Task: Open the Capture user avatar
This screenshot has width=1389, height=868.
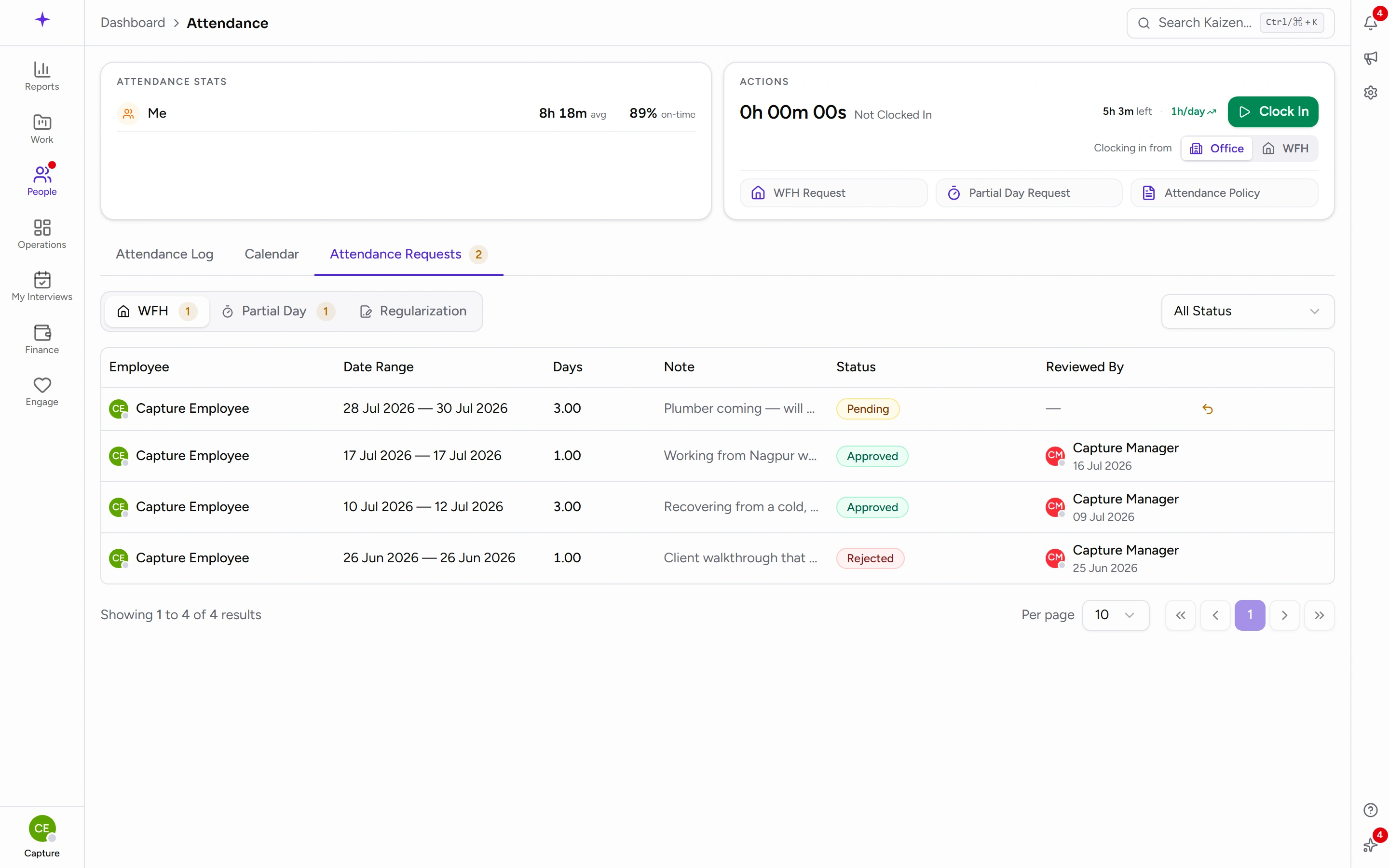Action: [x=42, y=828]
